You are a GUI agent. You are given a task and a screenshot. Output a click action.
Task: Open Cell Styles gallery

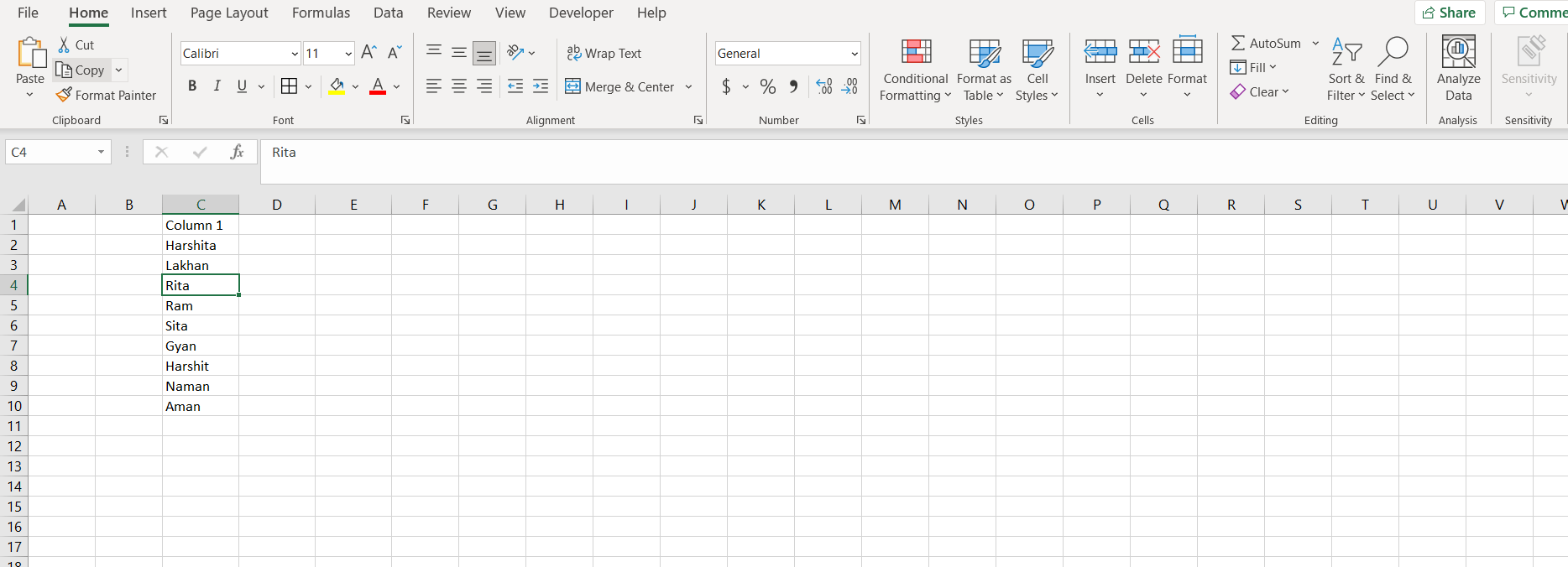[1037, 70]
